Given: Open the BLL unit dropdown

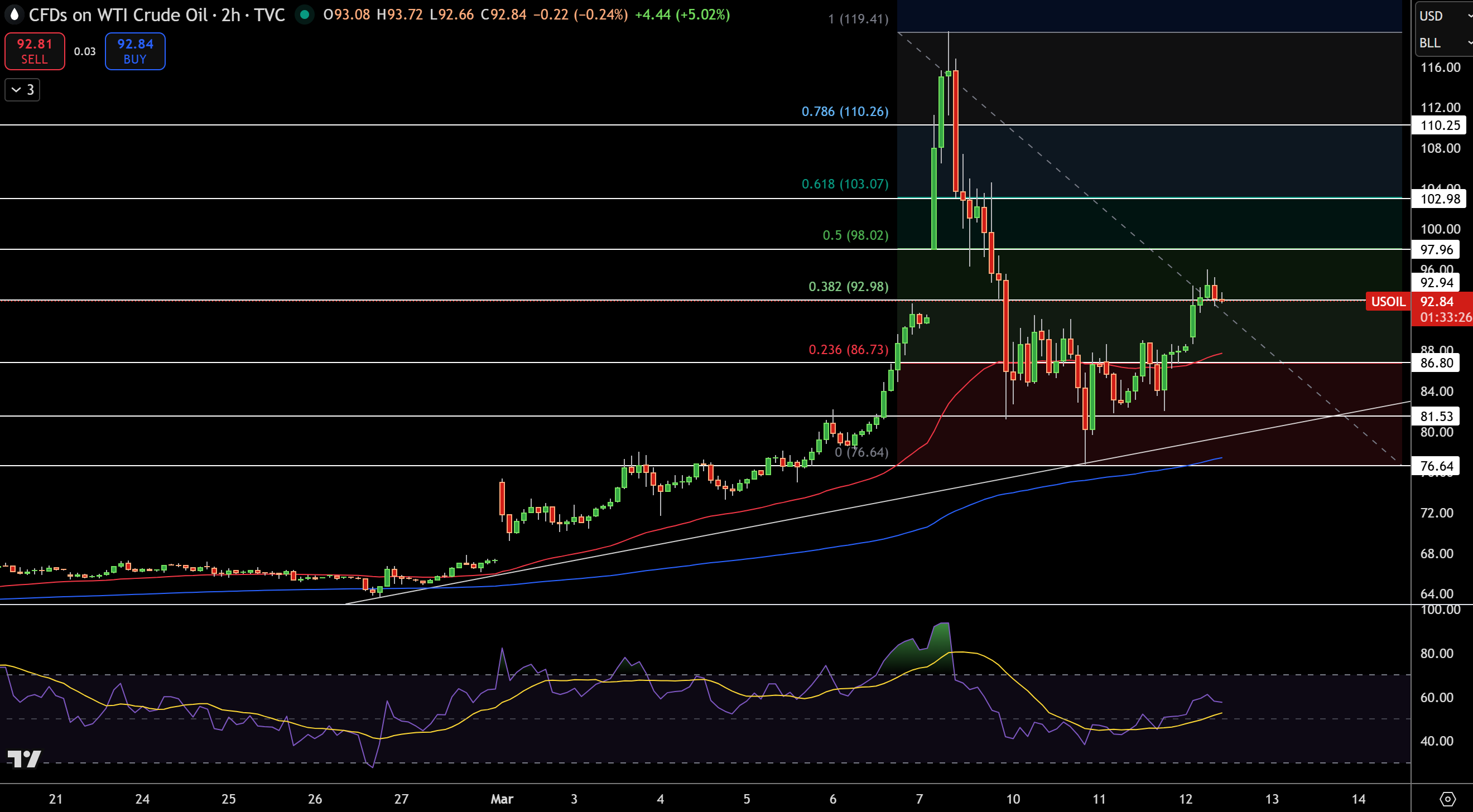Looking at the screenshot, I should point(1444,43).
